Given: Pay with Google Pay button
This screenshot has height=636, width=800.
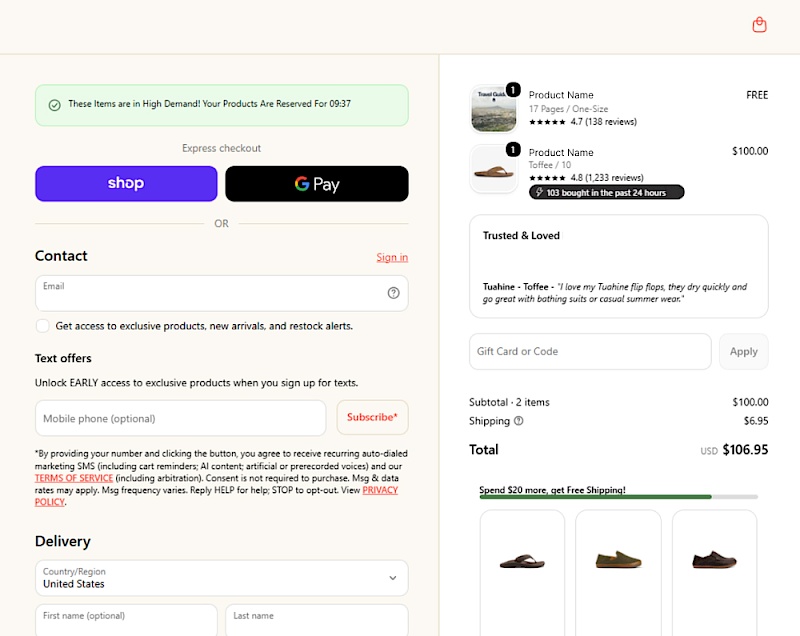Looking at the screenshot, I should [317, 184].
